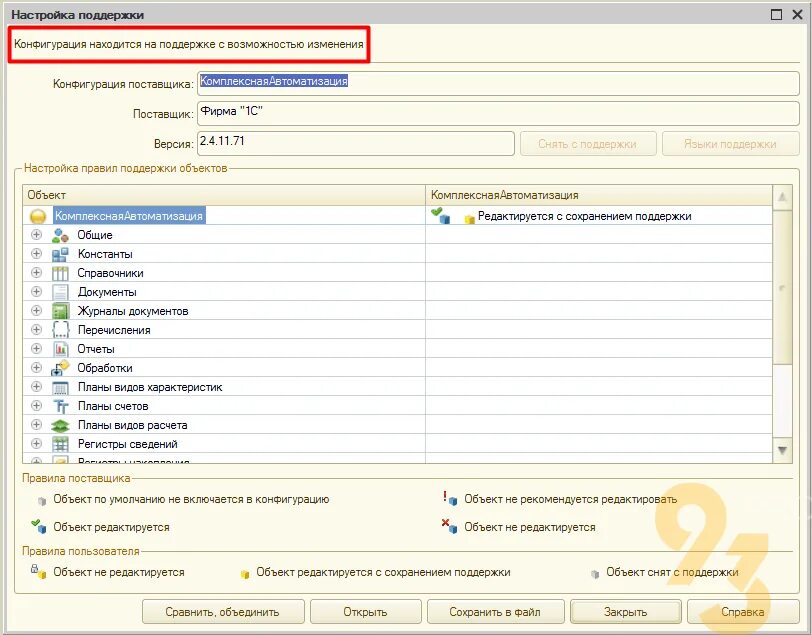This screenshot has width=812, height=635.
Task: Click the Отчеты chart icon
Action: [60, 349]
